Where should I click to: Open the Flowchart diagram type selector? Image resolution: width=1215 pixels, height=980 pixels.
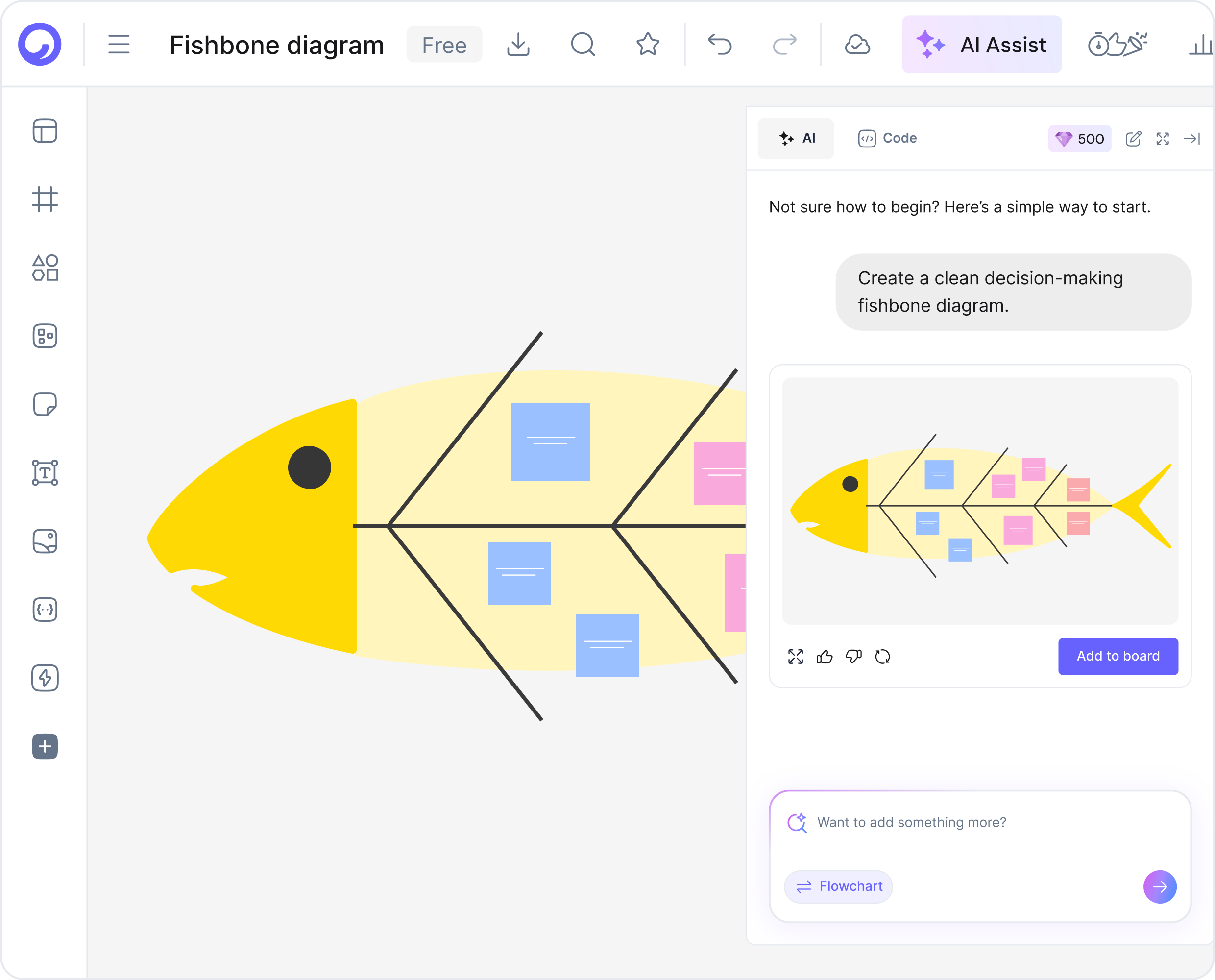click(839, 886)
